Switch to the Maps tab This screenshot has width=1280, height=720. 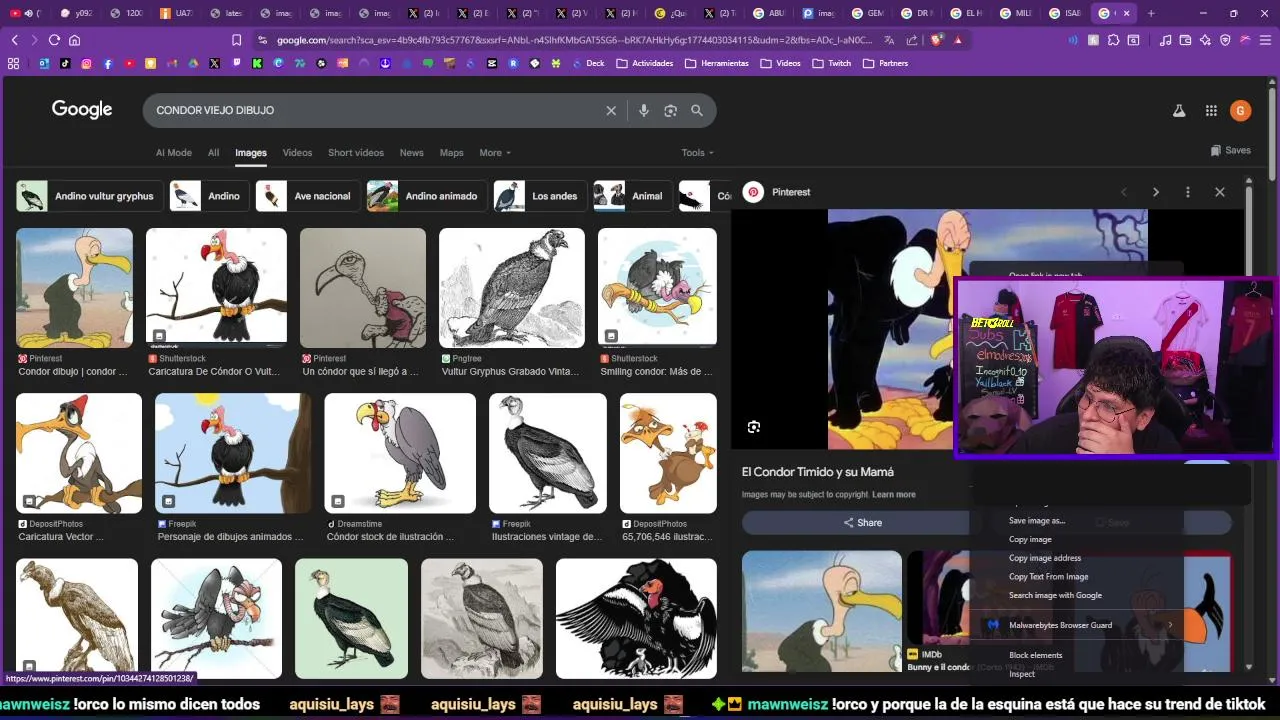451,153
